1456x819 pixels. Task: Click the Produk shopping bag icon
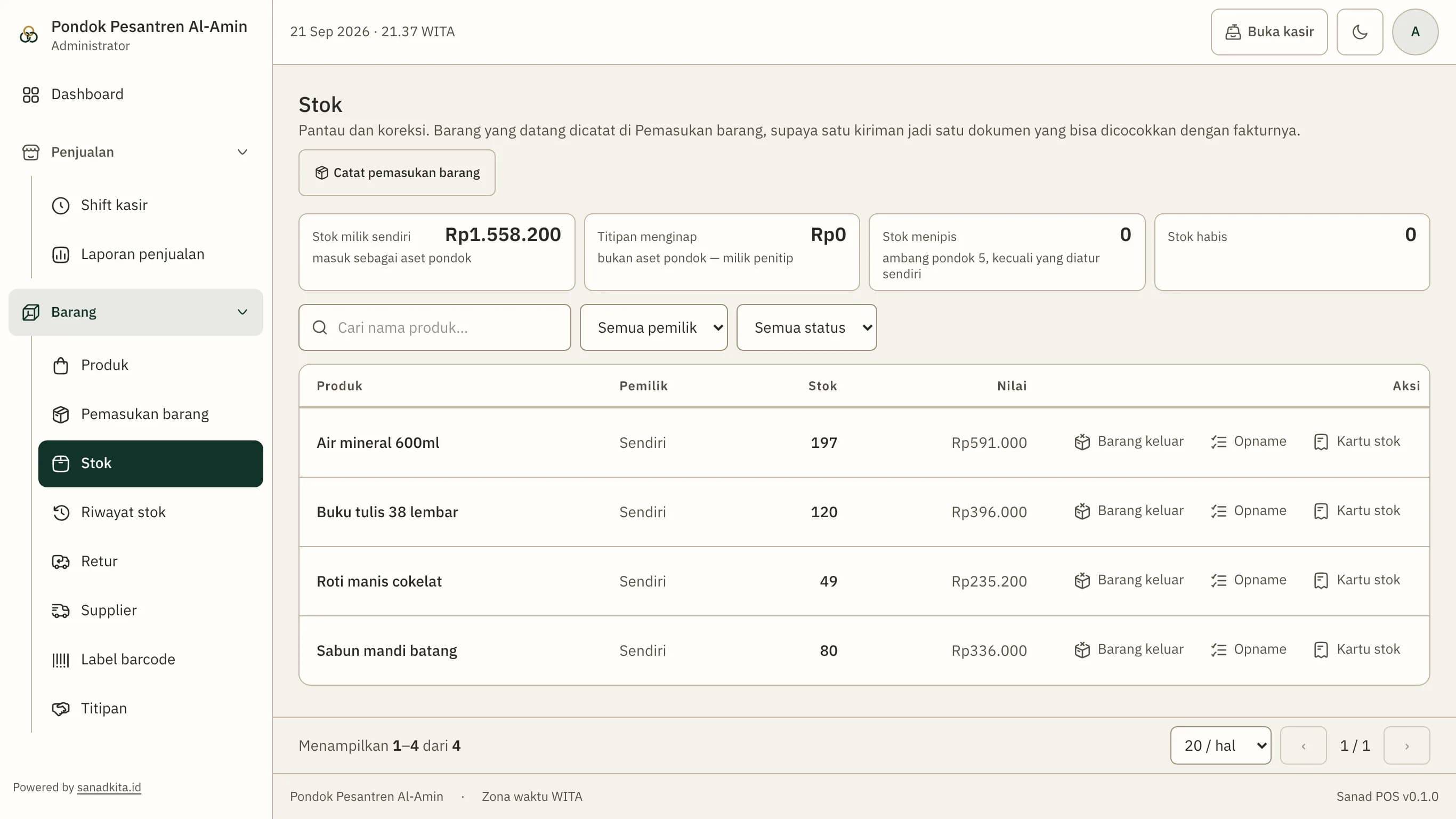[60, 365]
